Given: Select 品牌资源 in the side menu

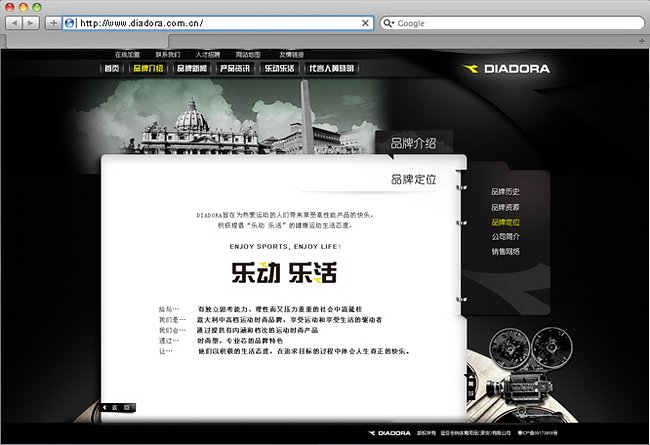Looking at the screenshot, I should tap(505, 207).
